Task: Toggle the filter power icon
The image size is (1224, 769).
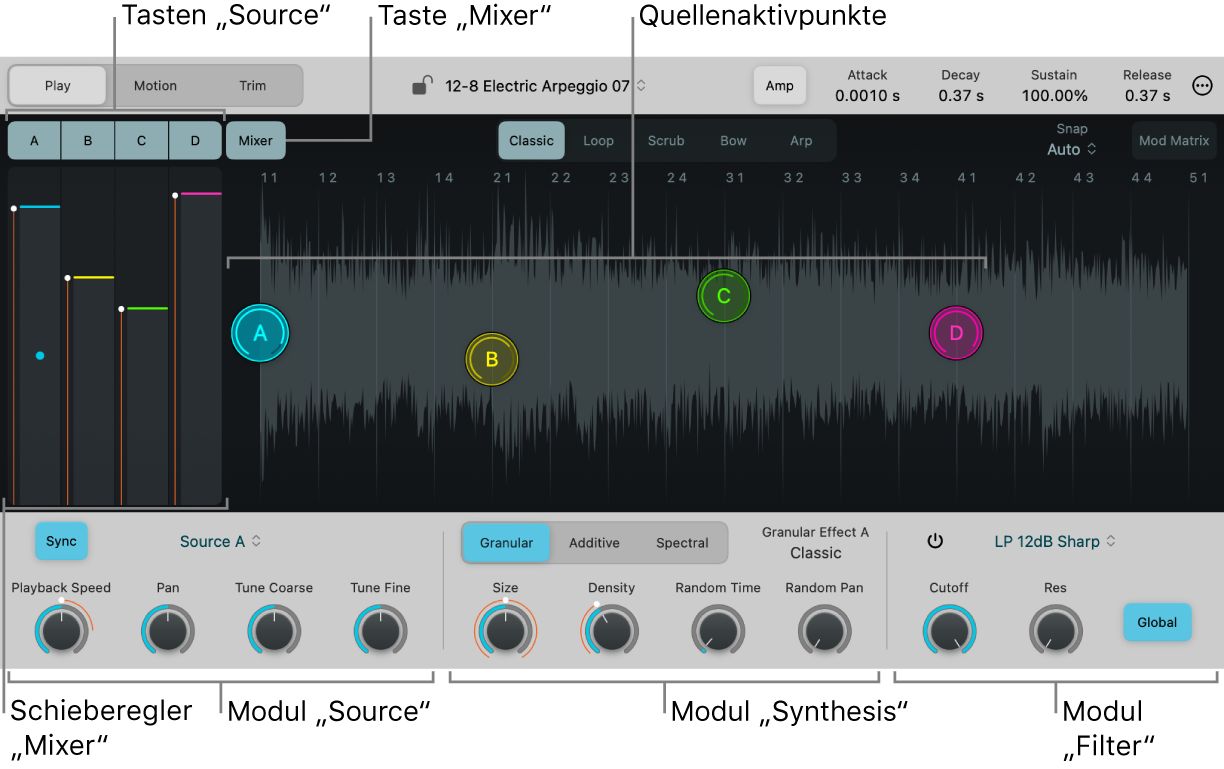Action: coord(935,541)
